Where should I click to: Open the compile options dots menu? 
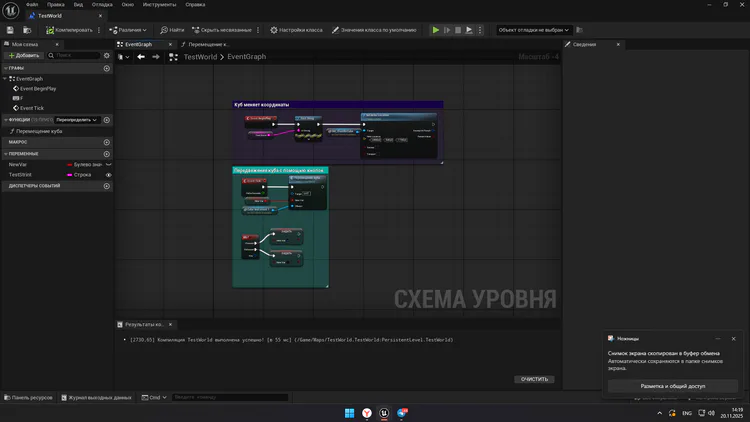[99, 30]
